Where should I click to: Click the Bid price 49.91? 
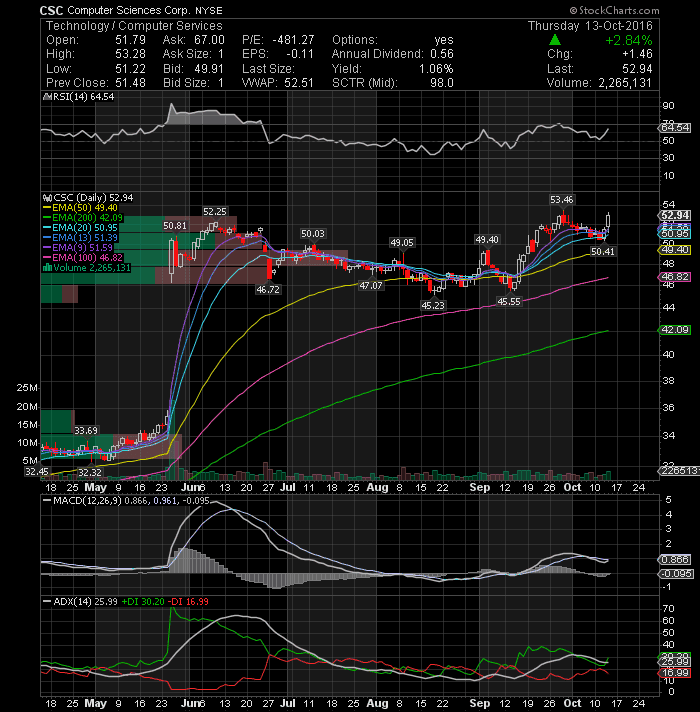(209, 69)
